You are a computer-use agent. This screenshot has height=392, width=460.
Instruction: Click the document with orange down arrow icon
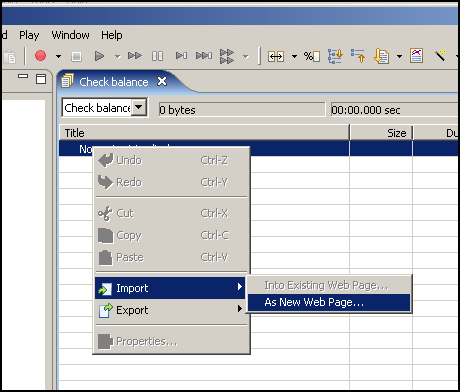tap(381, 56)
